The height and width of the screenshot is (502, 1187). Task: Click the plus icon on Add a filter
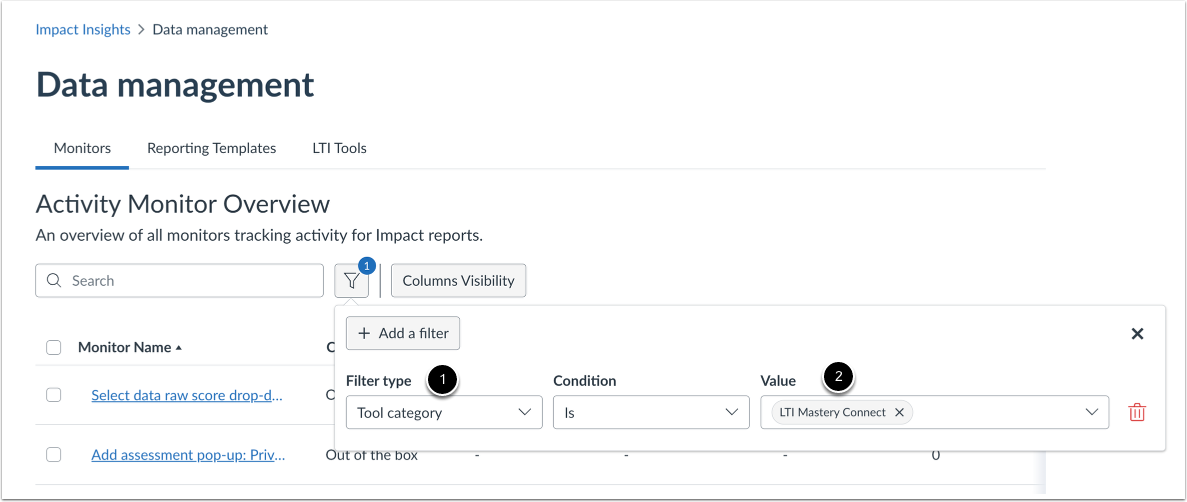364,334
